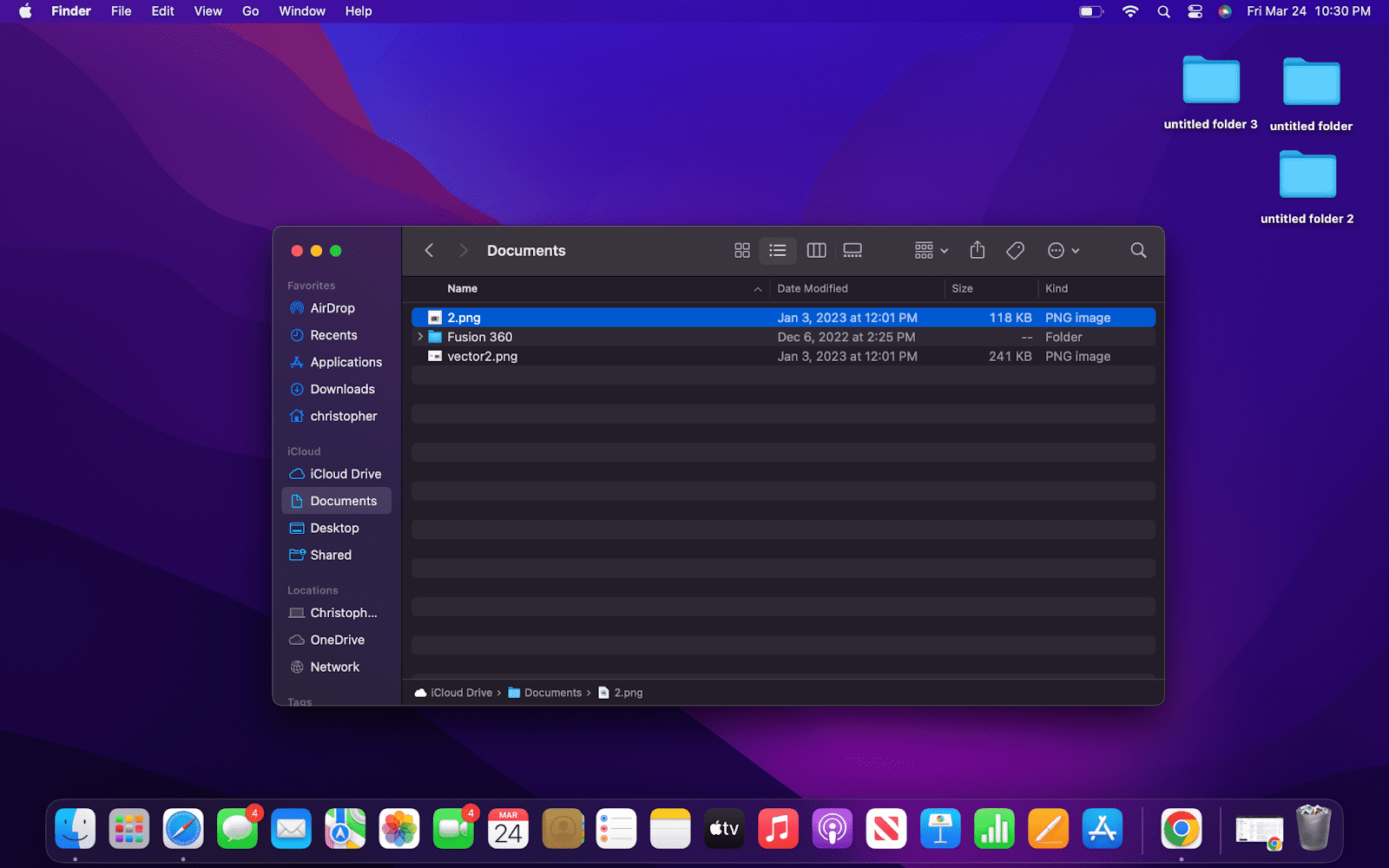Open the Action ellipsis menu in toolbar

coord(1063,251)
